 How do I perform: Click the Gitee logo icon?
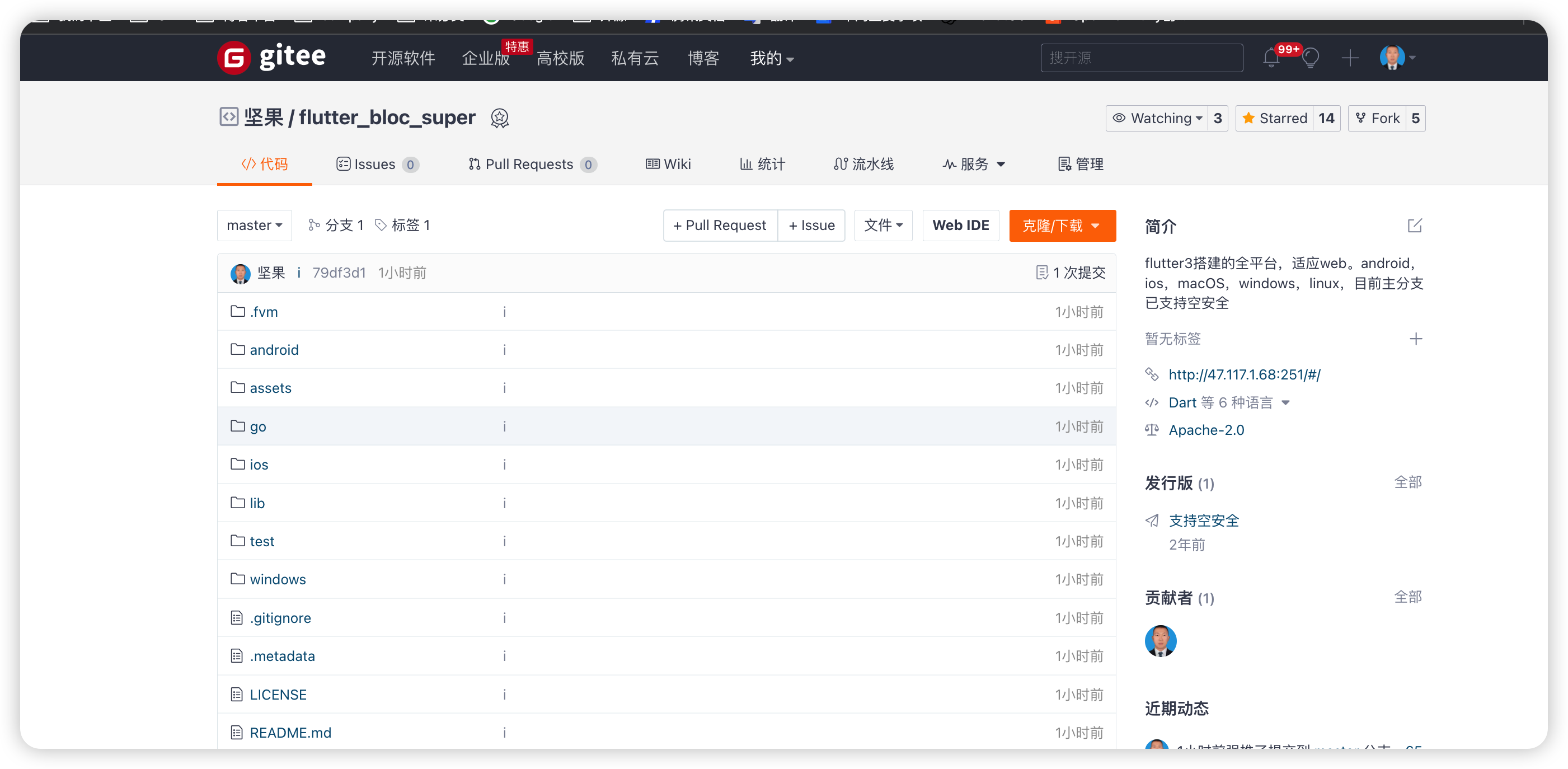tap(234, 58)
